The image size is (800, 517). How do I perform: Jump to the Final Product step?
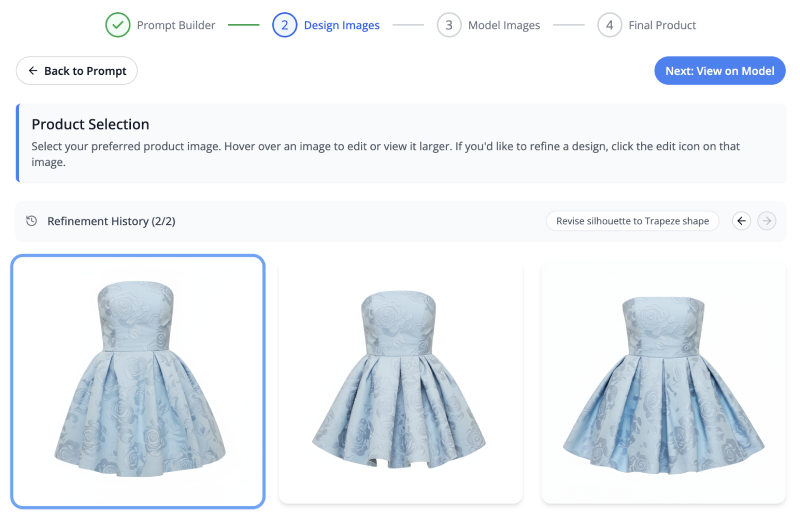tap(663, 25)
